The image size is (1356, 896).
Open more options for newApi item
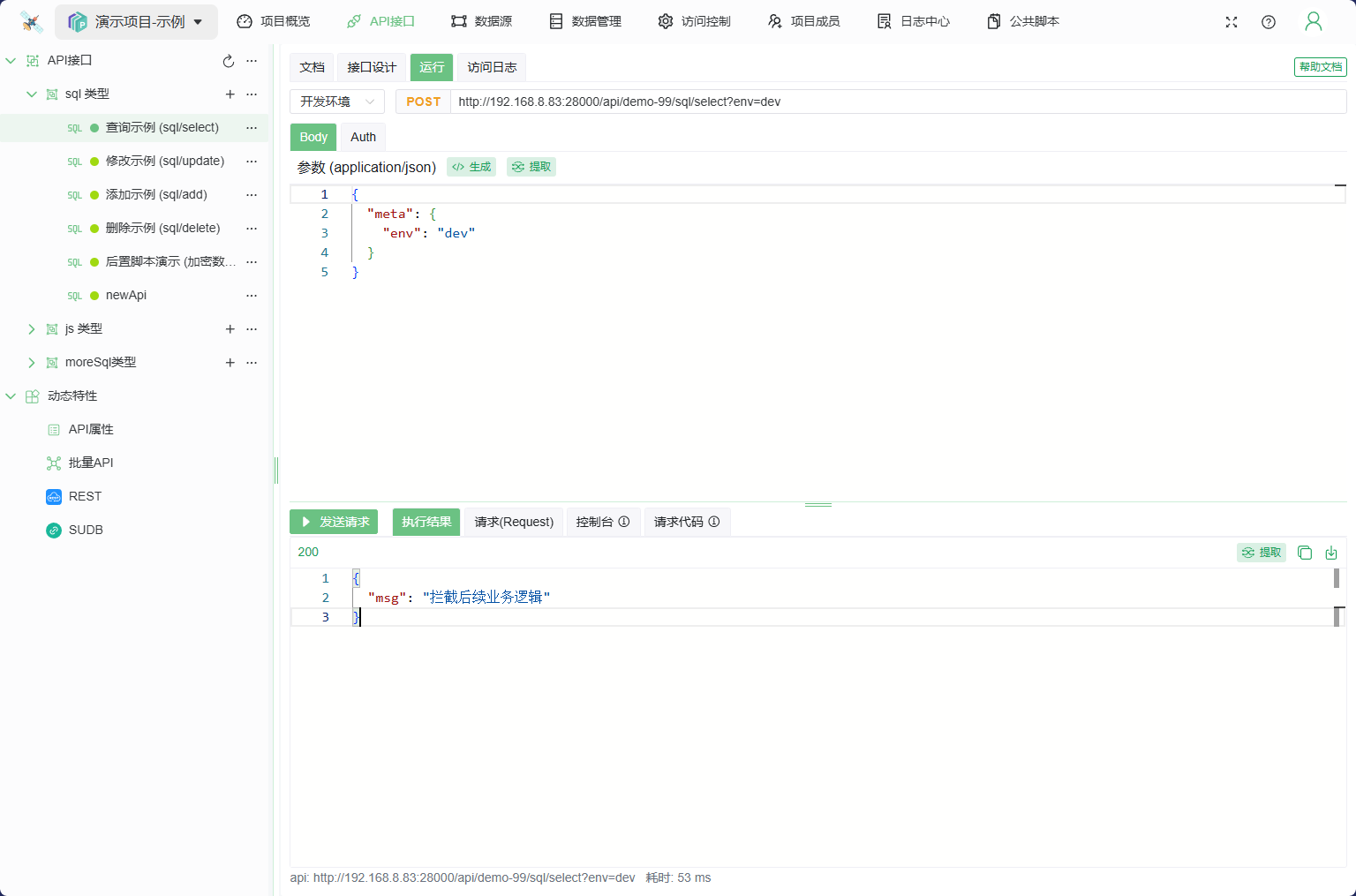point(252,296)
